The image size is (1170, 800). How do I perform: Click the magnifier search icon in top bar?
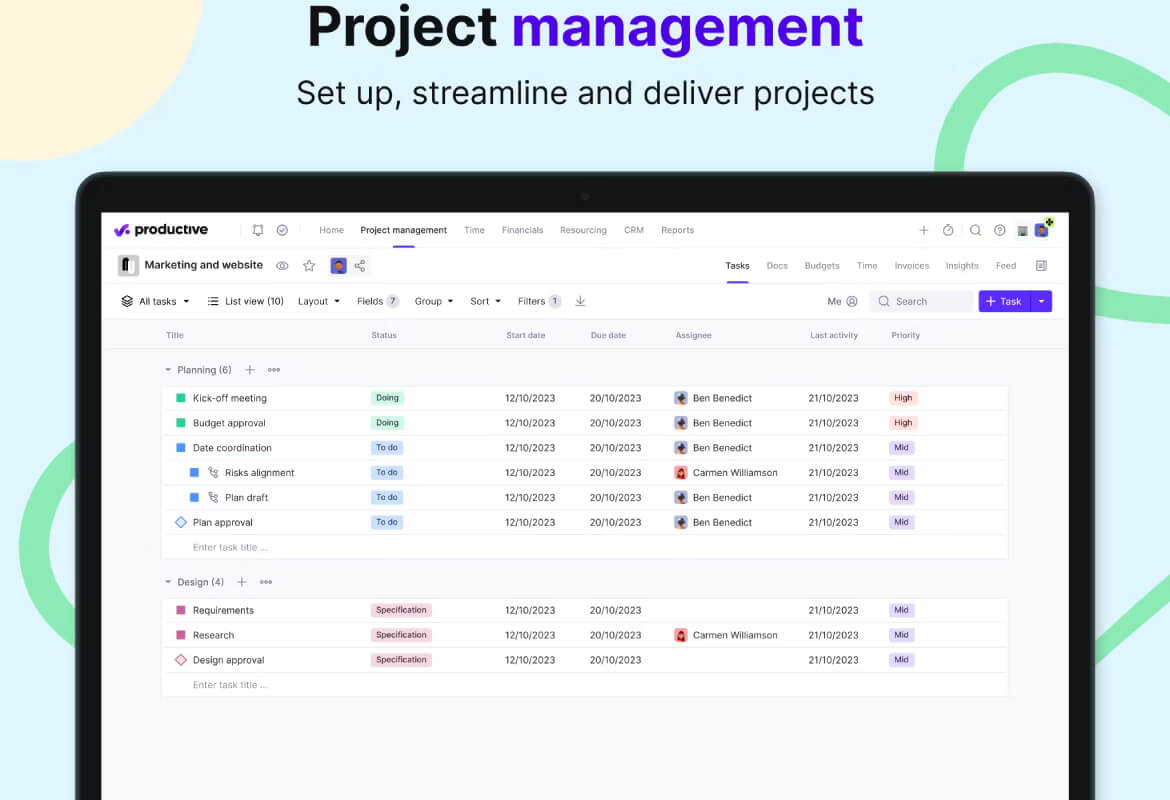tap(975, 230)
